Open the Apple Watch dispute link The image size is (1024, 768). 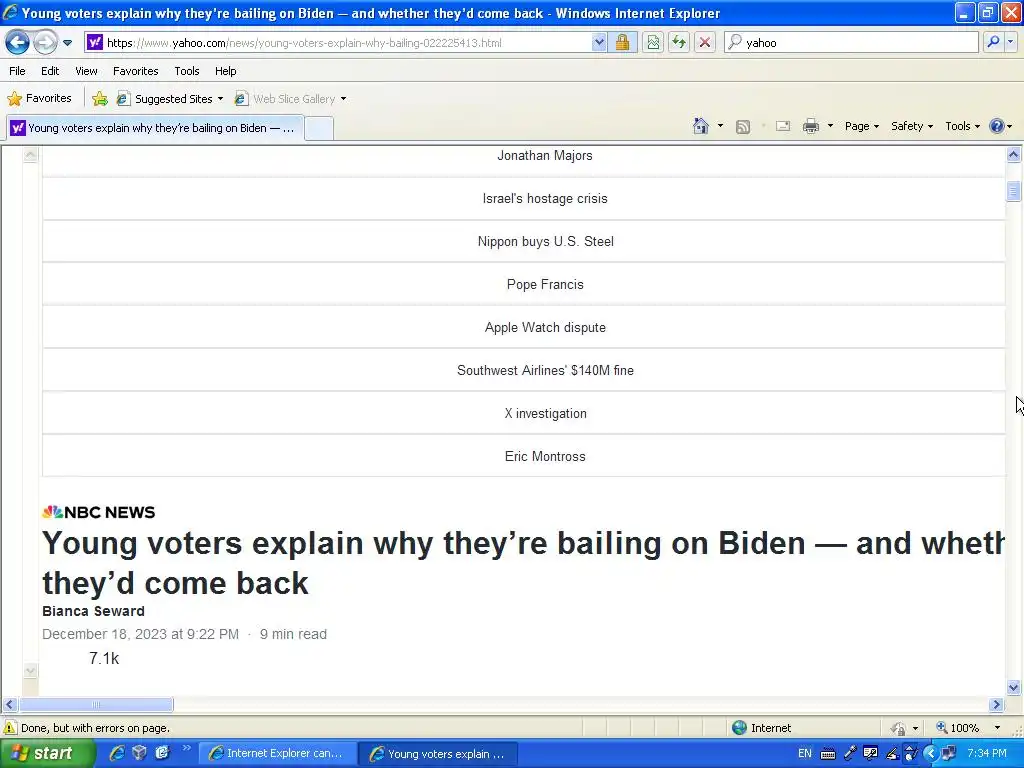[545, 328]
